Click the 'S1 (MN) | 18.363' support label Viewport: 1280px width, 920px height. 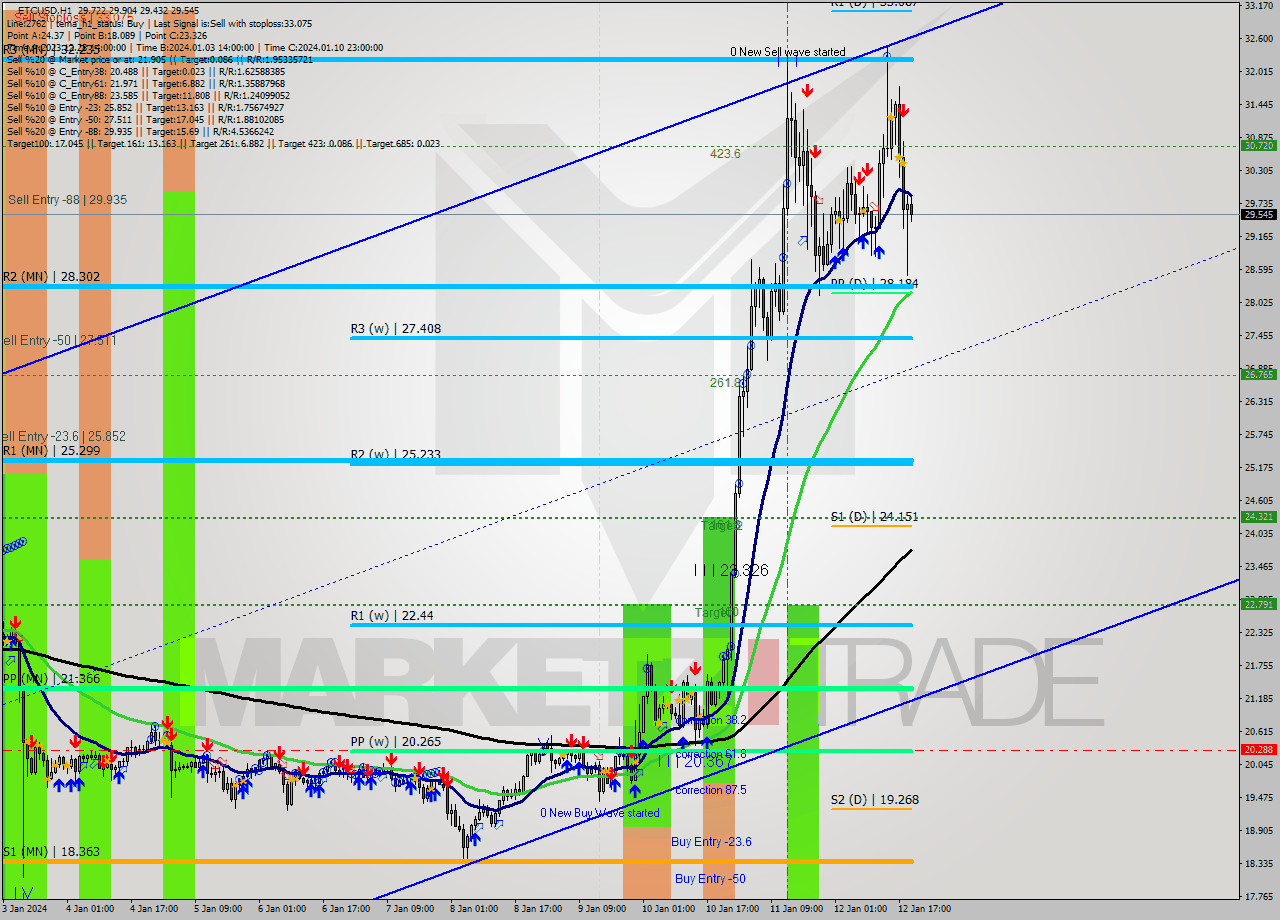(x=51, y=851)
